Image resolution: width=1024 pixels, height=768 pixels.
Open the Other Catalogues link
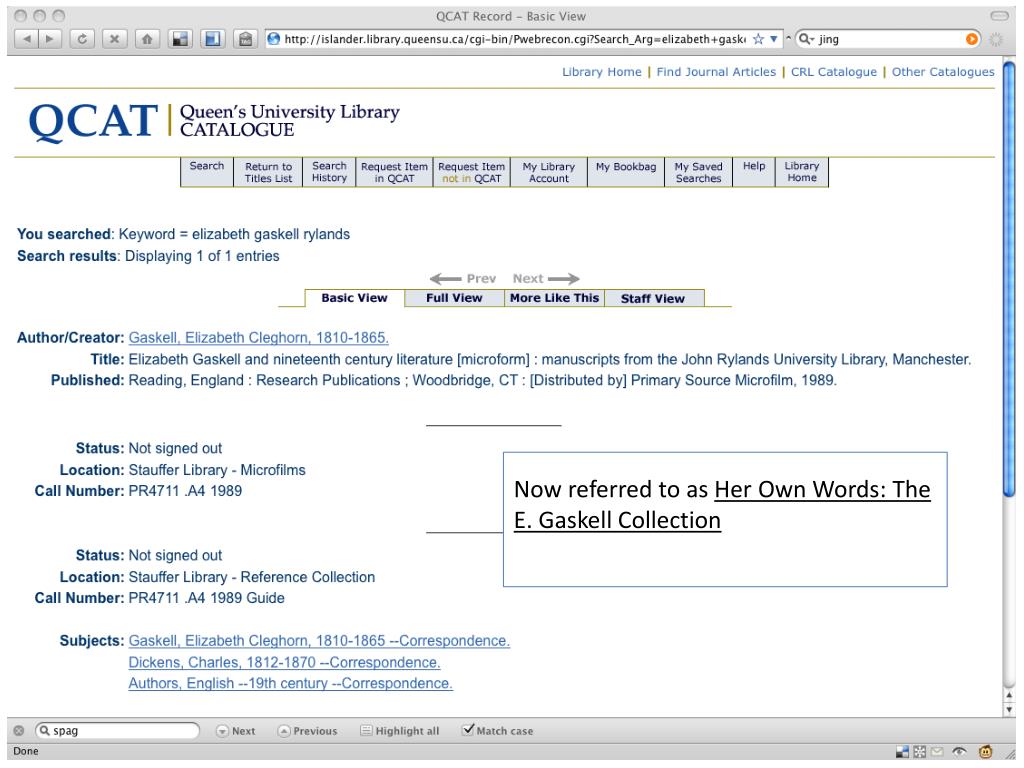(942, 72)
